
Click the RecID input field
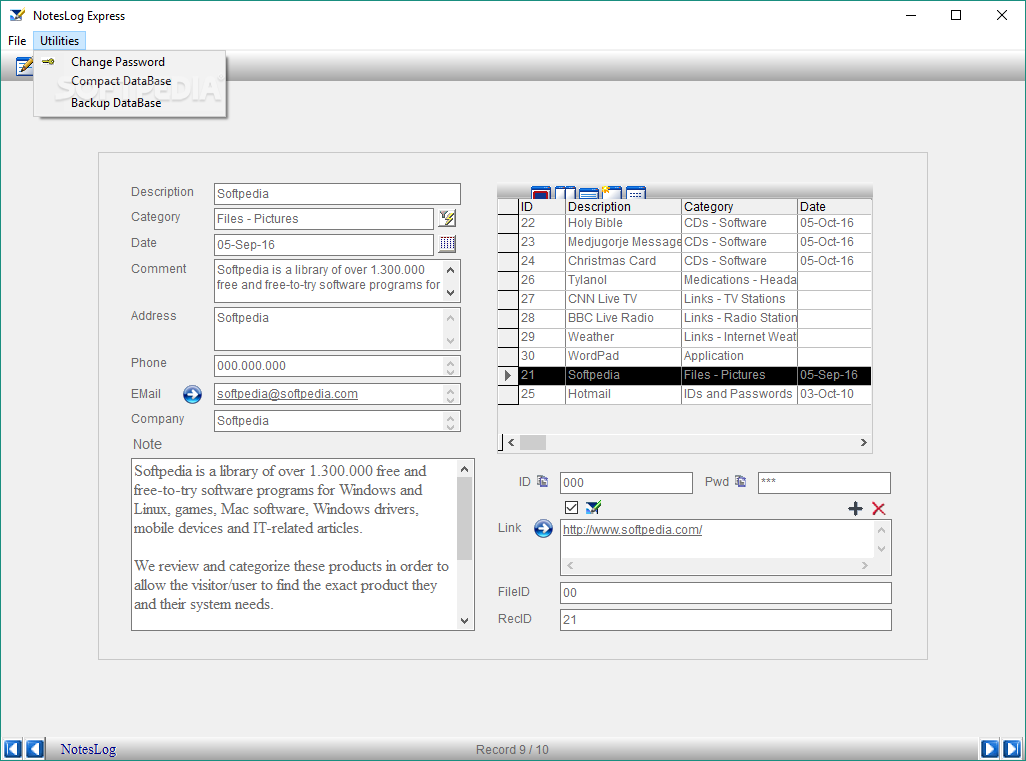[x=726, y=620]
